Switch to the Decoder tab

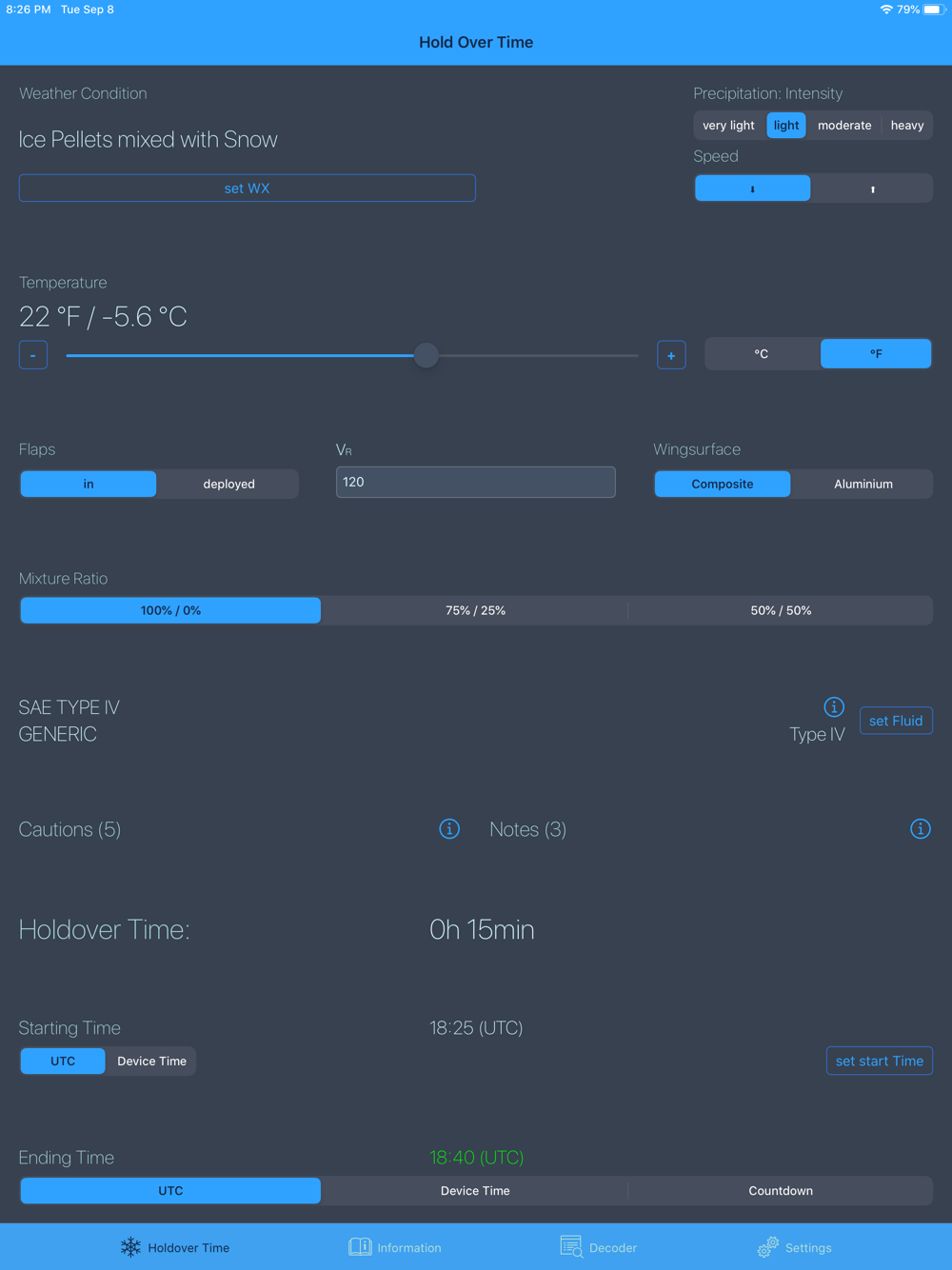(x=599, y=1247)
